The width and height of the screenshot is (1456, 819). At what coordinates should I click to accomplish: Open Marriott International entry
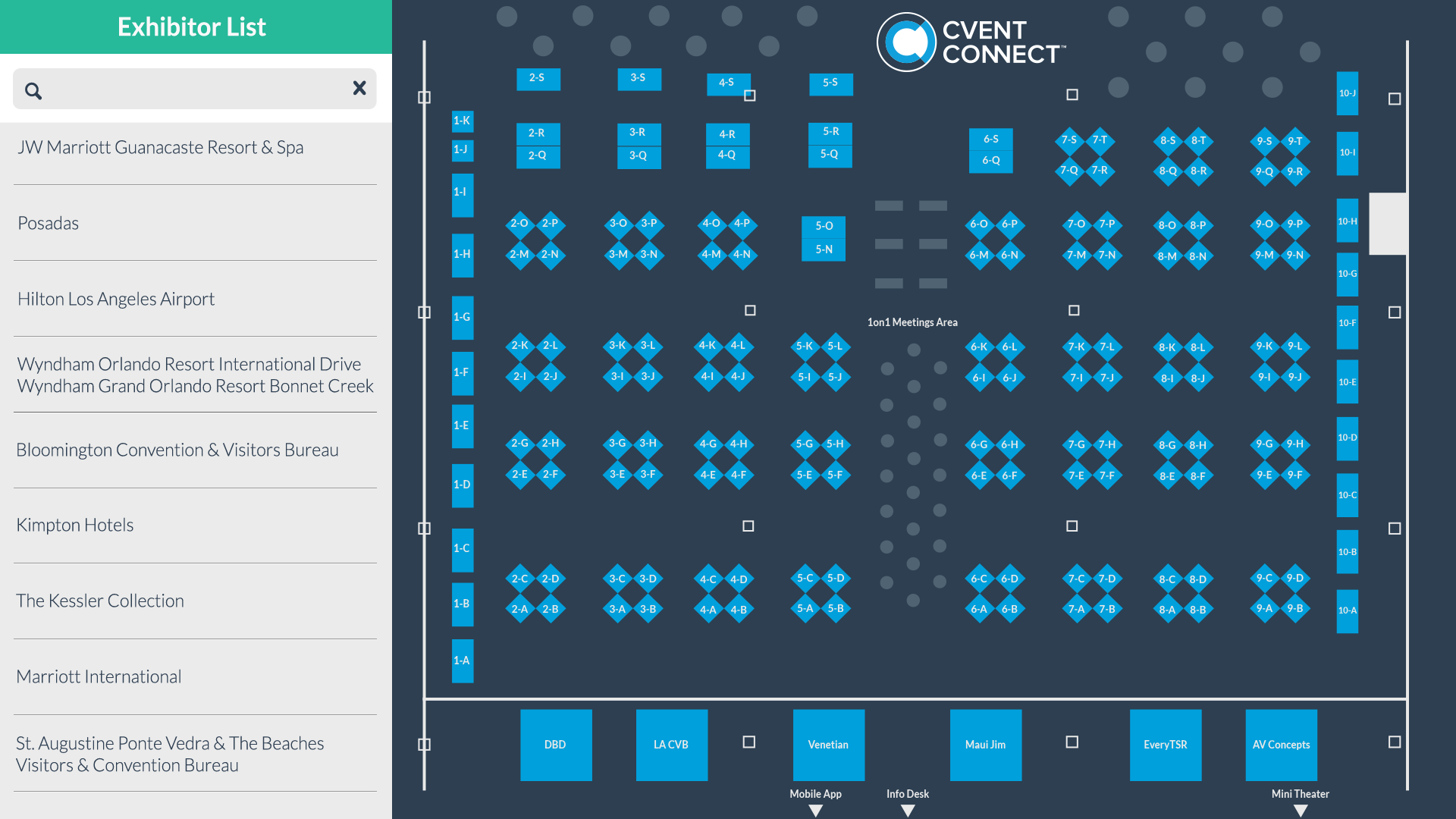click(195, 676)
